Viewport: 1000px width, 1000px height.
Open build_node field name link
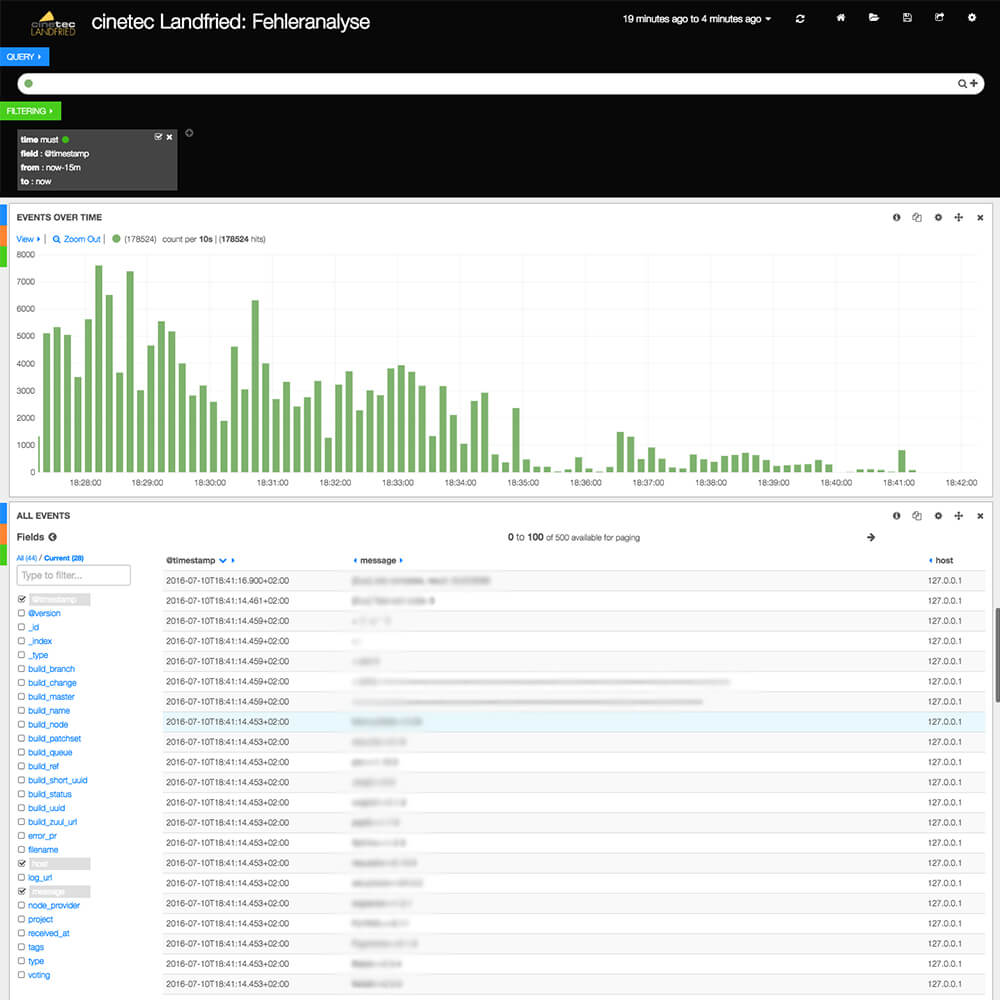click(x=48, y=724)
